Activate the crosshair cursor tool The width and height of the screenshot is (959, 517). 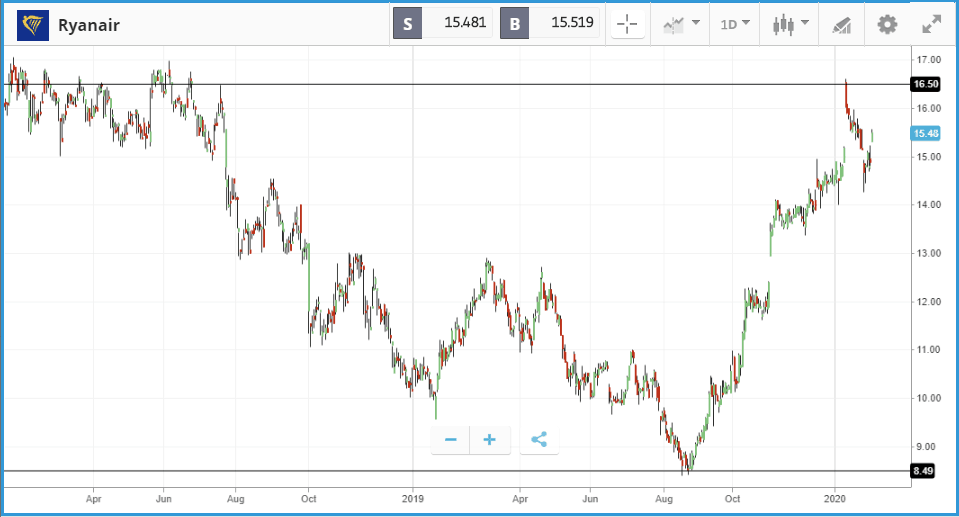627,24
